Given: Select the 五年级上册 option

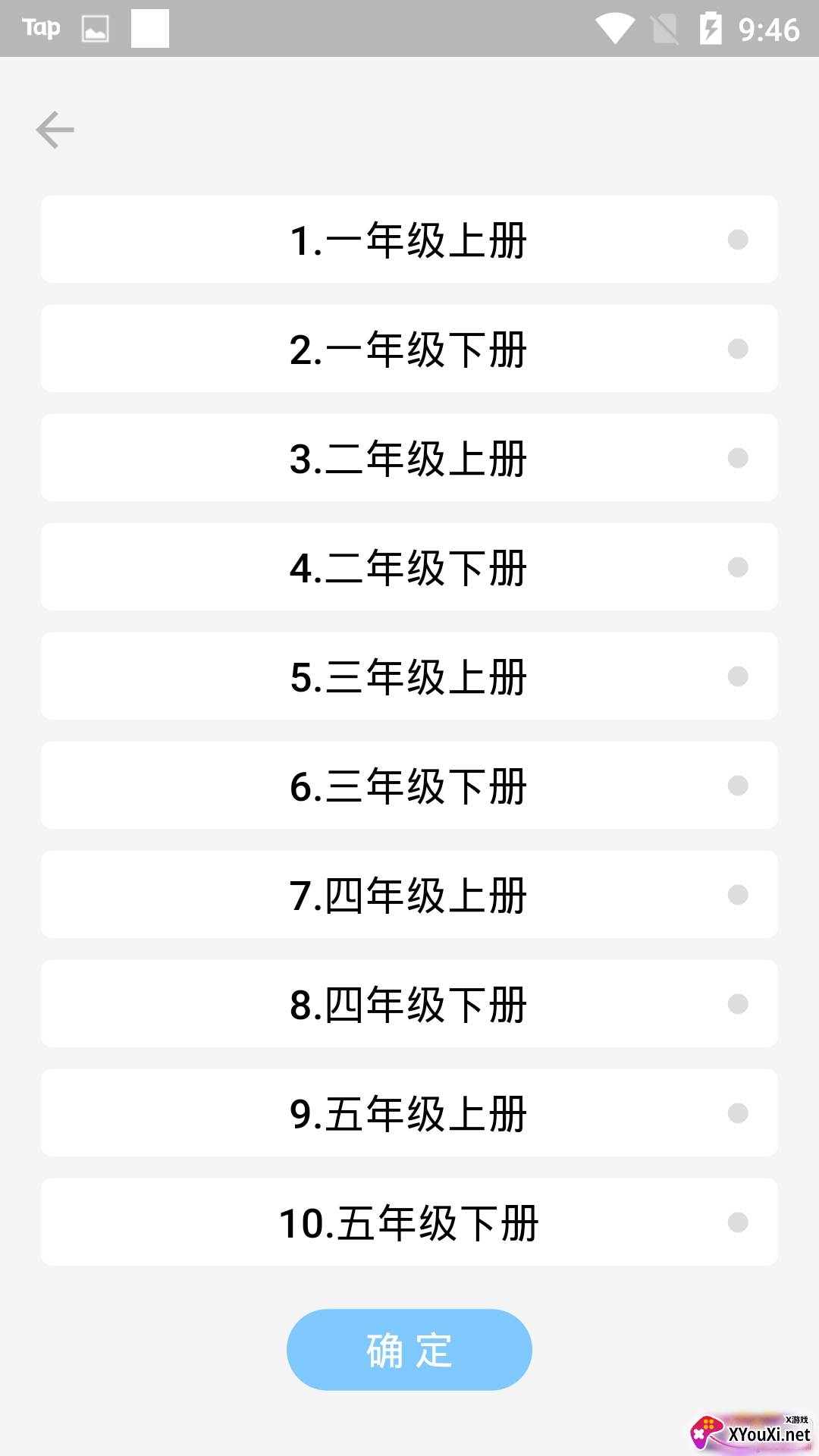Looking at the screenshot, I should (x=409, y=1112).
